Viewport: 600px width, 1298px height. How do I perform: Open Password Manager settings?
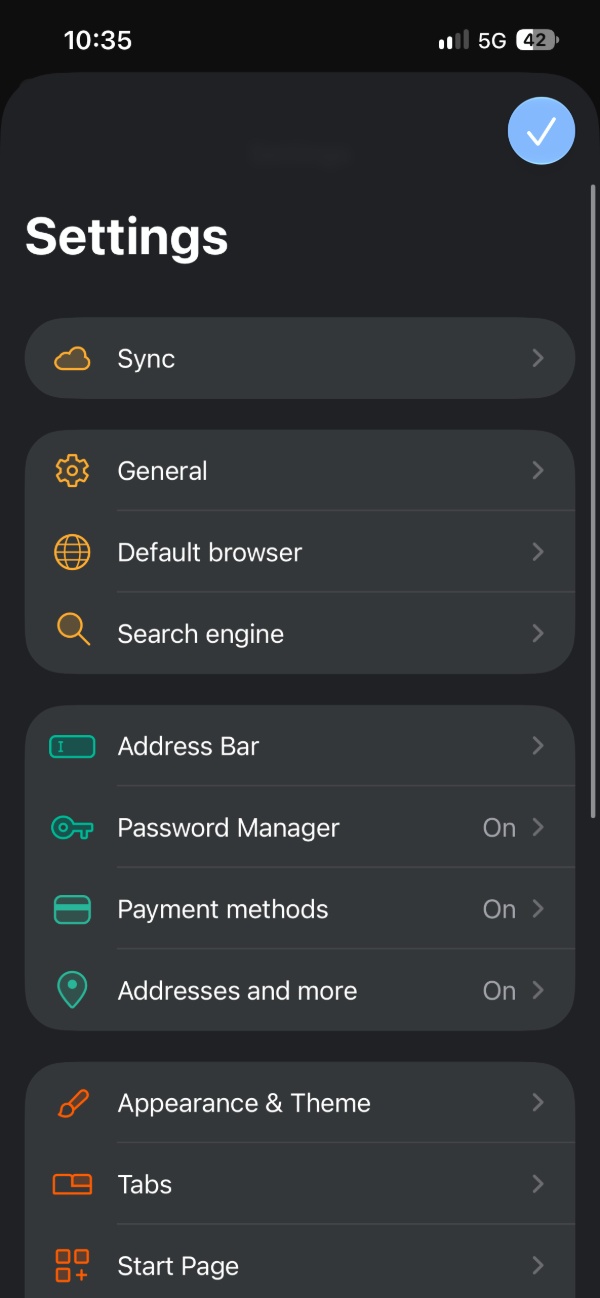pos(300,827)
